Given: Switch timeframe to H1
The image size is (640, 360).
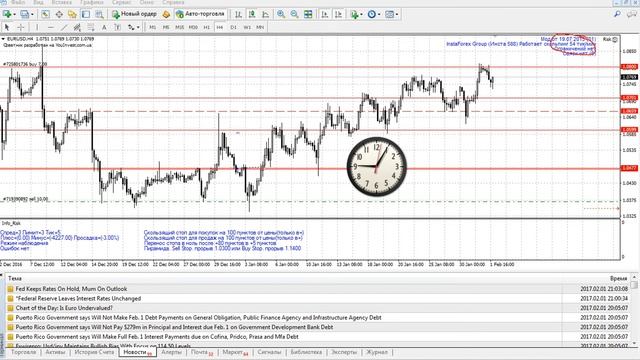Looking at the screenshot, I should 207,27.
